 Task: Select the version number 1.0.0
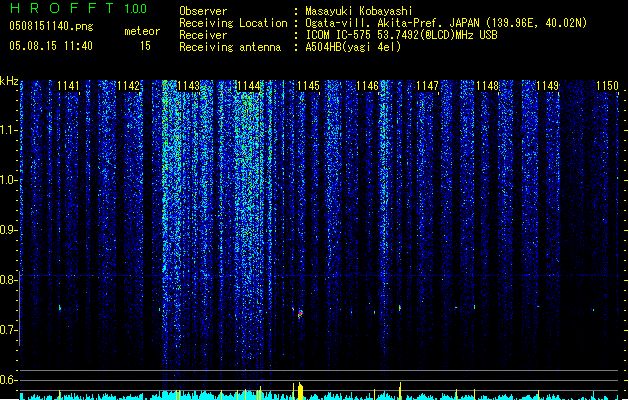click(x=136, y=9)
